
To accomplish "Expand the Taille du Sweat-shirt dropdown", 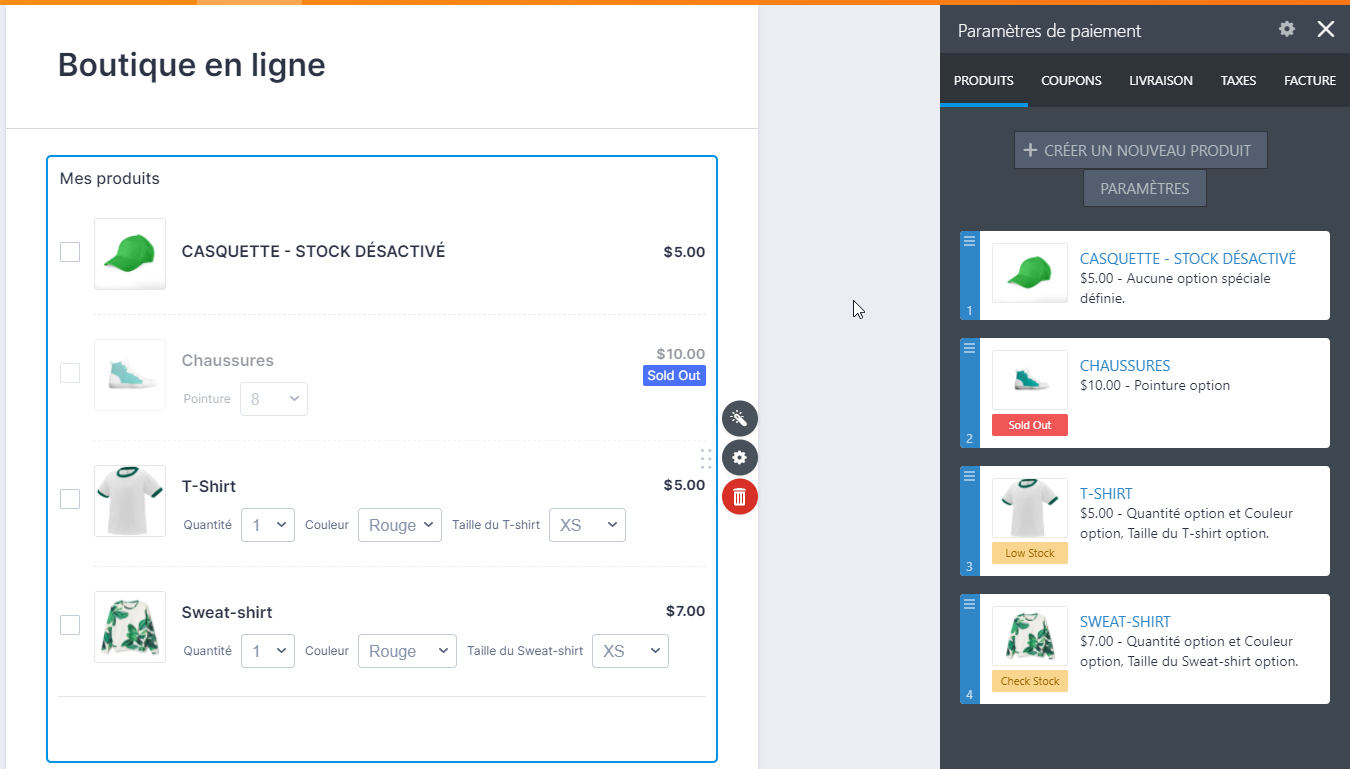I will (x=630, y=651).
